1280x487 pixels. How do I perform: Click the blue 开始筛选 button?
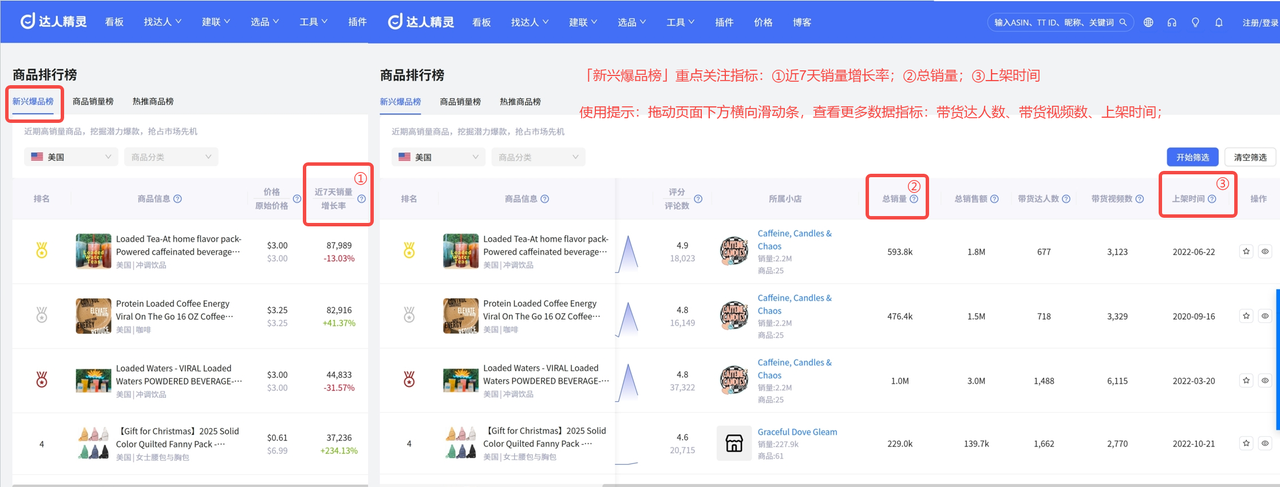coord(1192,157)
